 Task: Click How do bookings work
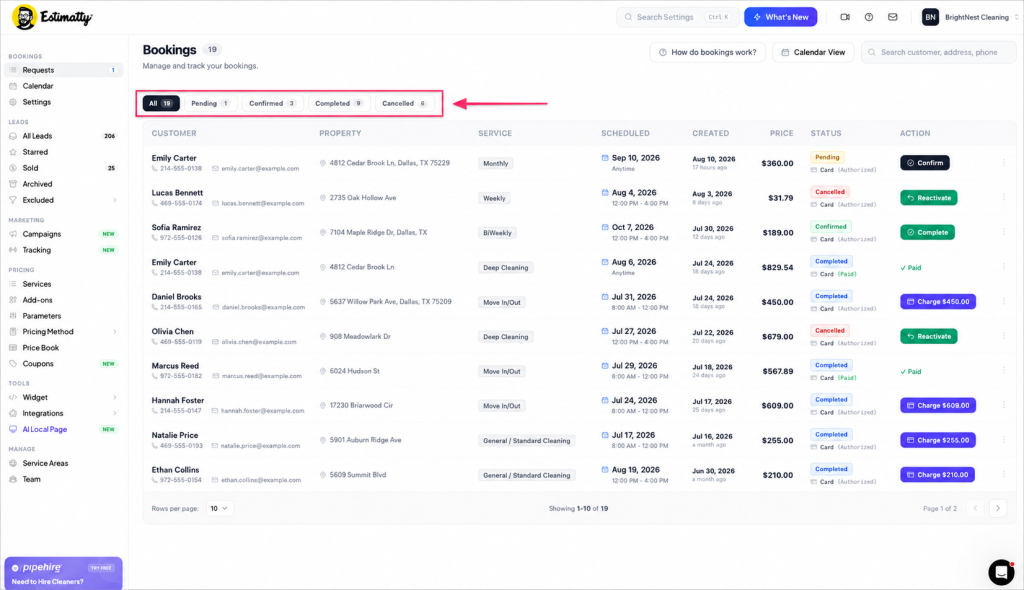coord(707,52)
